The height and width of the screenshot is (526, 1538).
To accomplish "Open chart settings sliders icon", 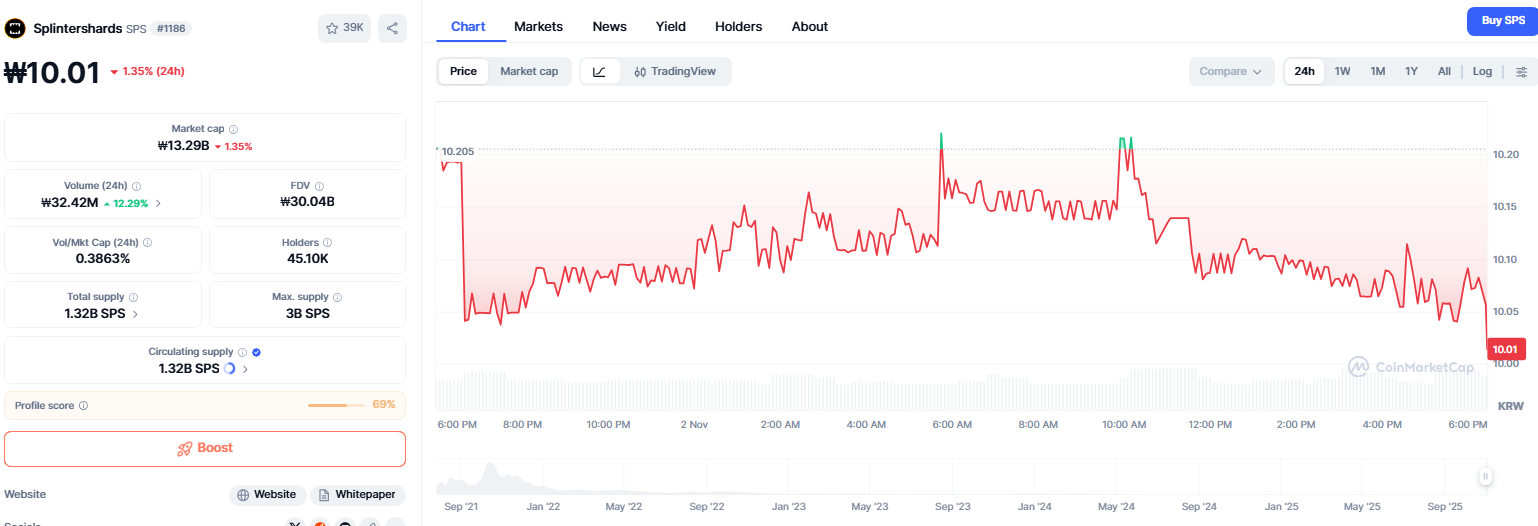I will click(1521, 71).
